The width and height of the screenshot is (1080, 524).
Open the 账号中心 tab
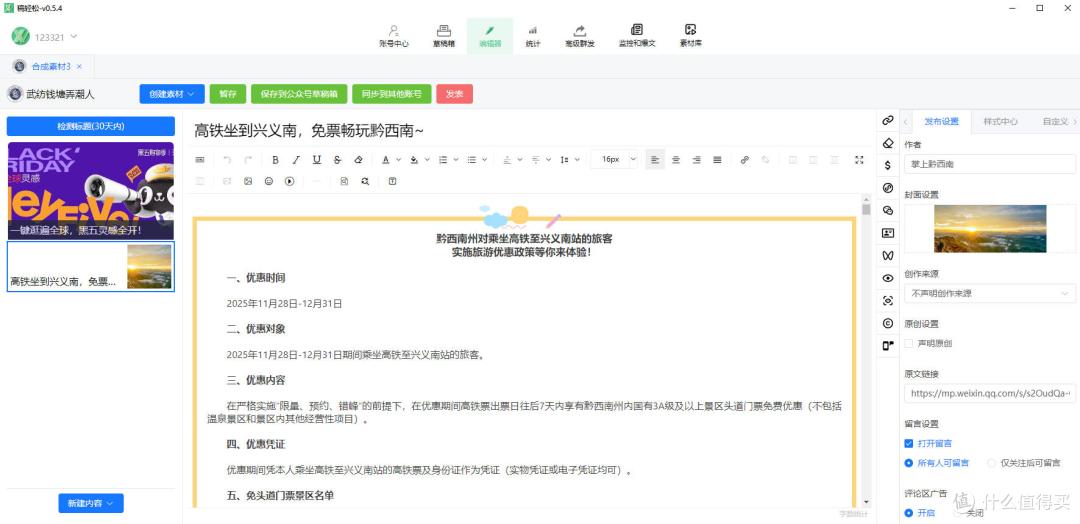(x=394, y=36)
